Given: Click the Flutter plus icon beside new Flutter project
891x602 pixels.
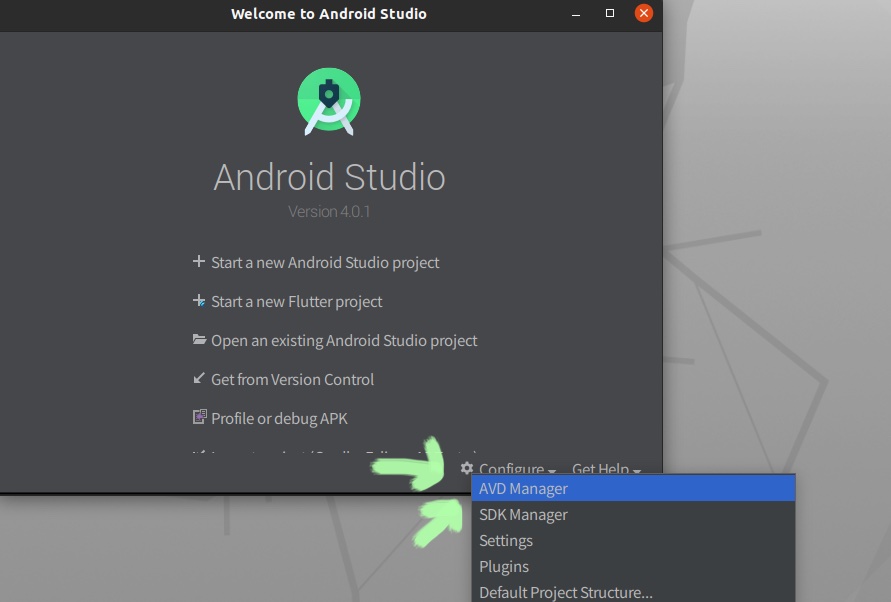Looking at the screenshot, I should 199,301.
